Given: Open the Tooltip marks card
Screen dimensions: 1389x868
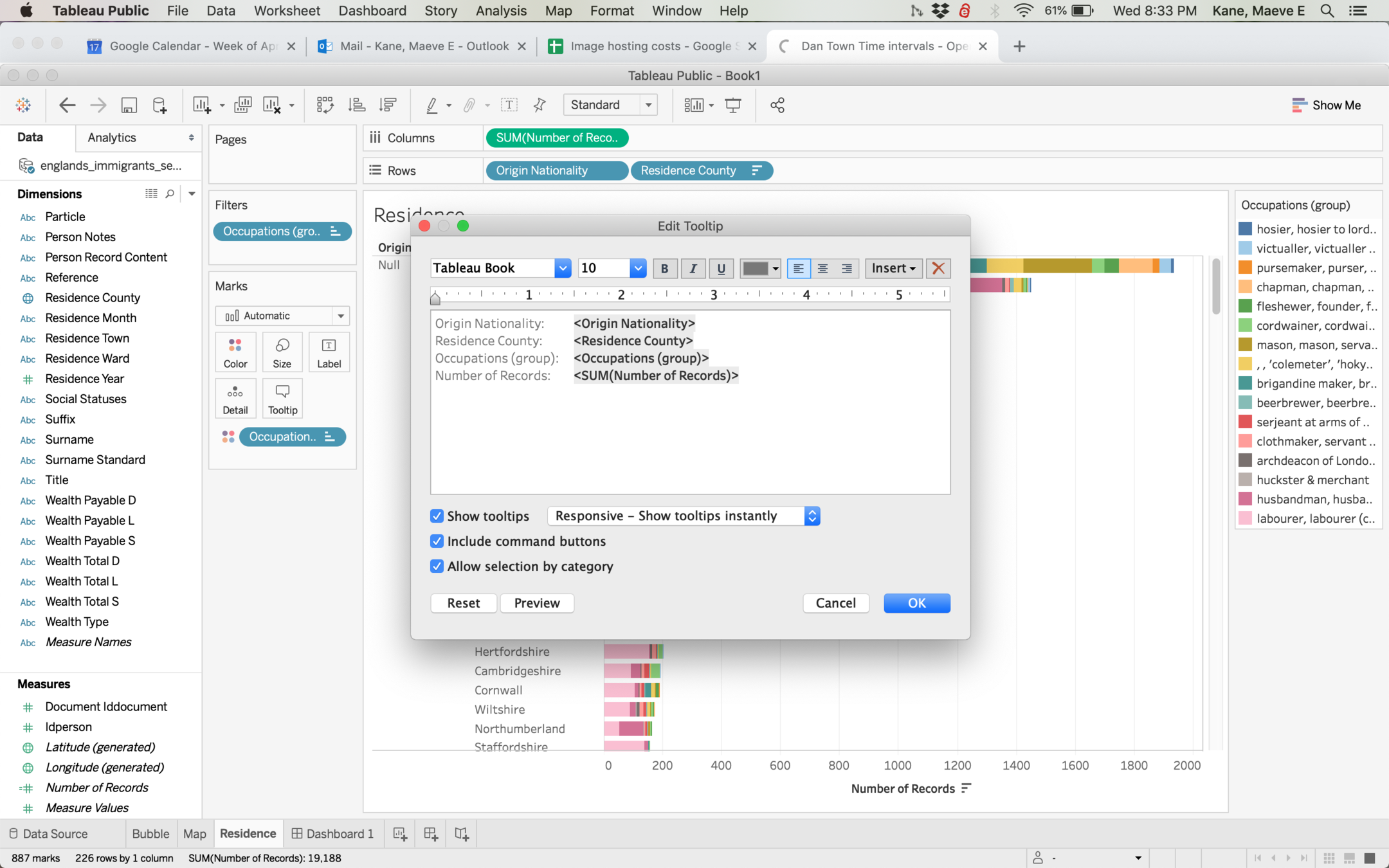Looking at the screenshot, I should tap(282, 398).
